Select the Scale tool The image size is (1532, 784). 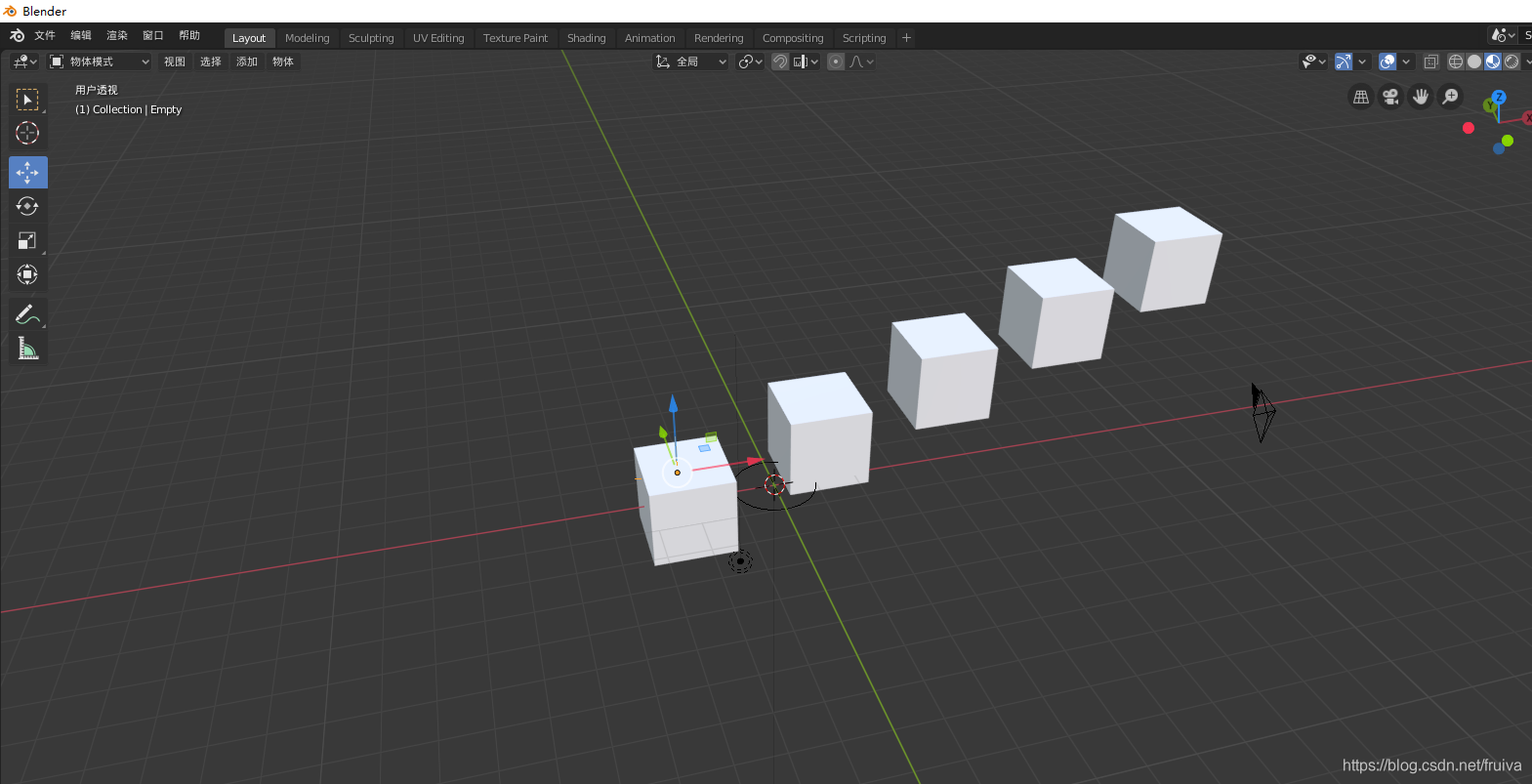click(27, 240)
